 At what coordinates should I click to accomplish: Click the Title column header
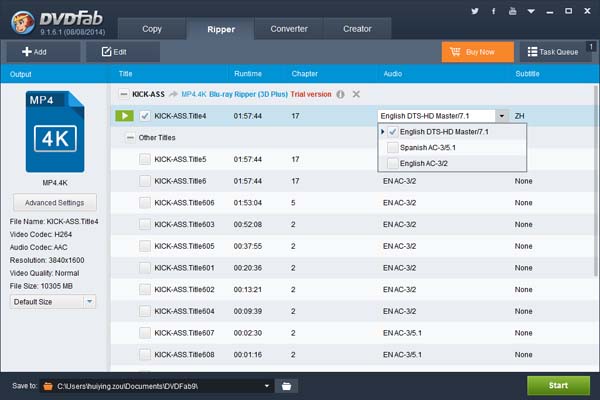click(126, 73)
